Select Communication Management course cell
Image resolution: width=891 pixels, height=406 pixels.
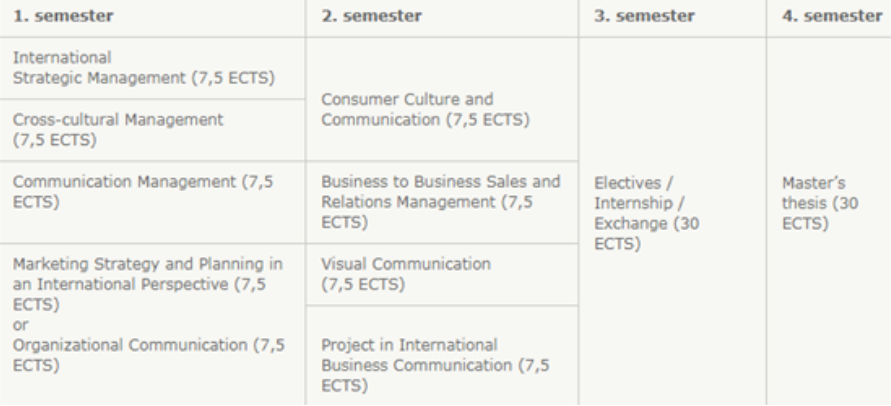[x=143, y=192]
